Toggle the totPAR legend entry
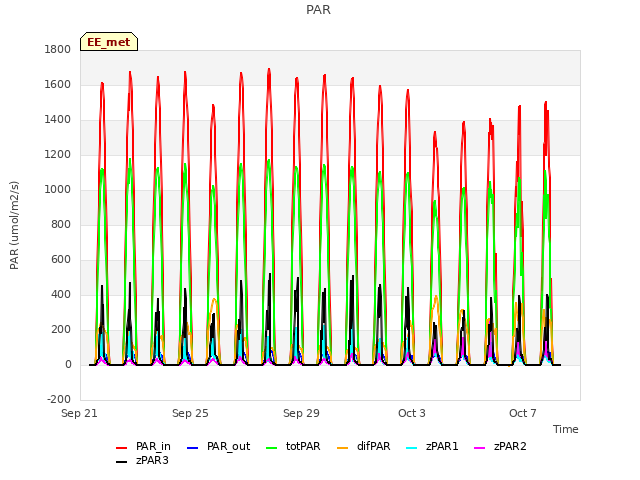 (x=293, y=447)
